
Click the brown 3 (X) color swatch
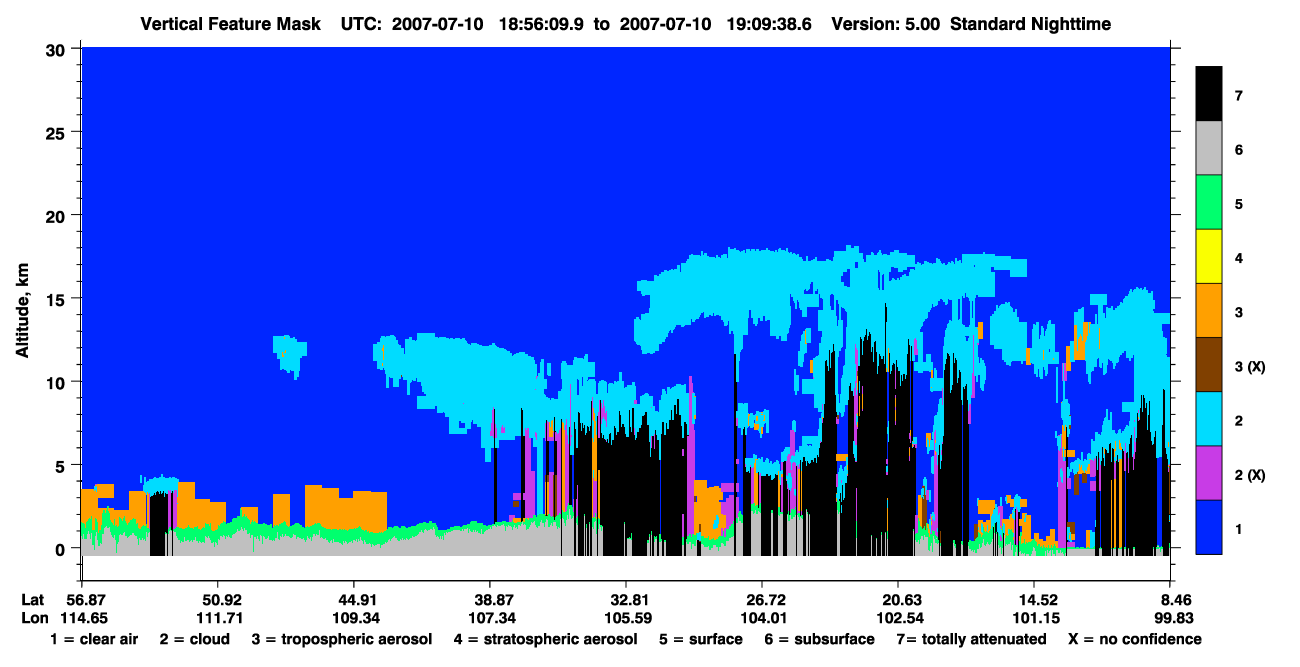pyautogui.click(x=1209, y=365)
